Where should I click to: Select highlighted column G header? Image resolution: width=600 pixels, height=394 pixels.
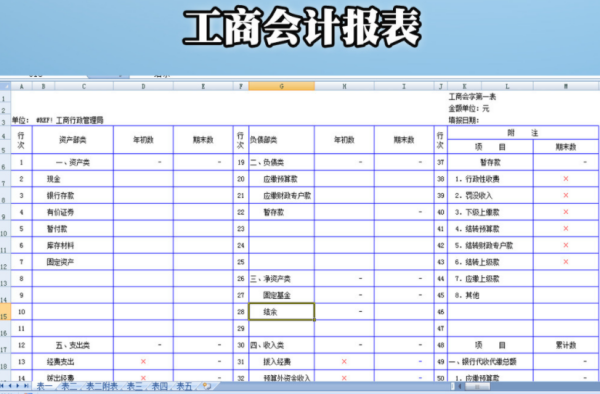click(282, 86)
